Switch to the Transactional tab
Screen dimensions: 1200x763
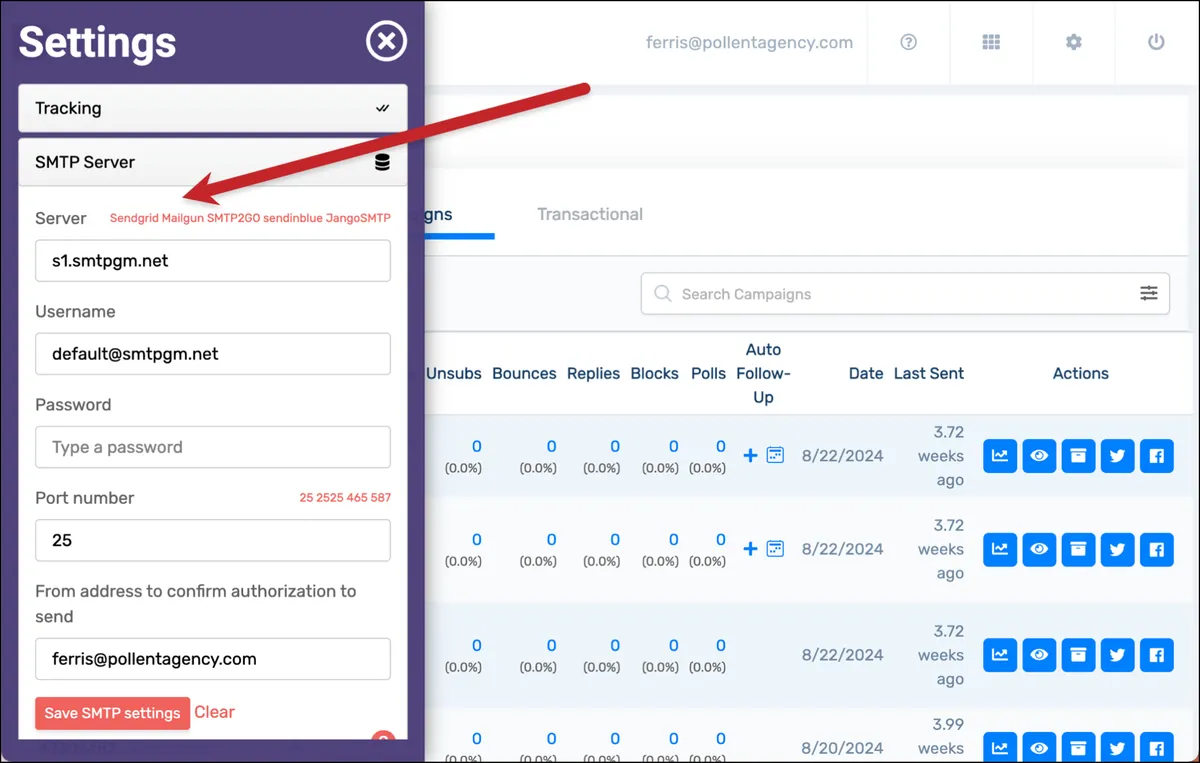pyautogui.click(x=590, y=214)
